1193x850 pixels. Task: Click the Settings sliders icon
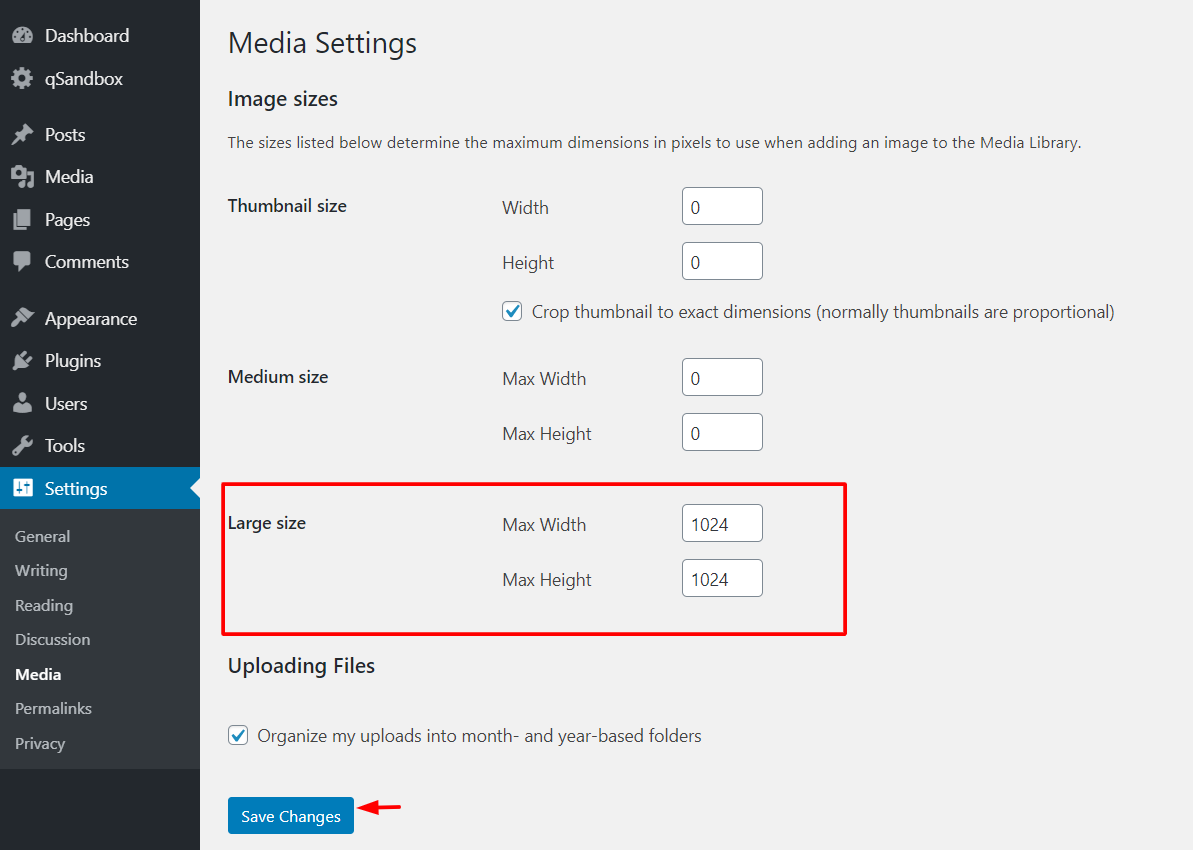point(23,488)
